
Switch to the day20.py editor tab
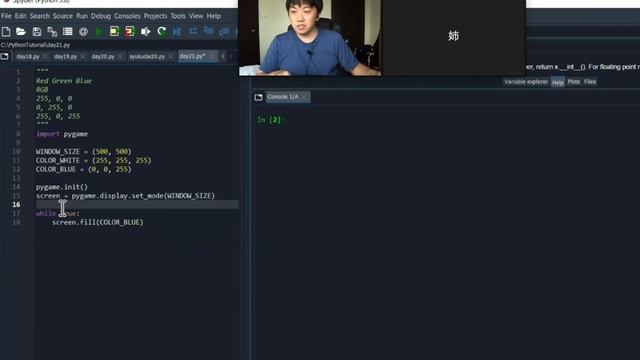[103, 56]
